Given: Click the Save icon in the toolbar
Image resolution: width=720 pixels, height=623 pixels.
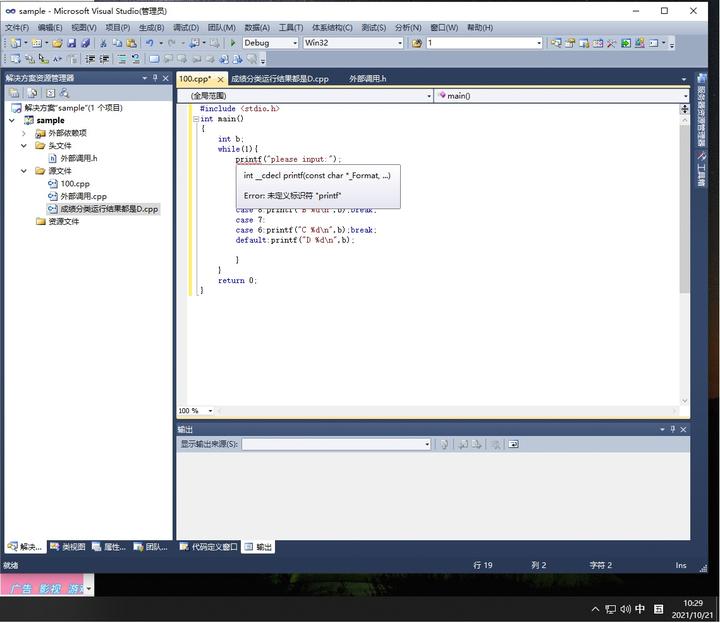Looking at the screenshot, I should coord(72,43).
